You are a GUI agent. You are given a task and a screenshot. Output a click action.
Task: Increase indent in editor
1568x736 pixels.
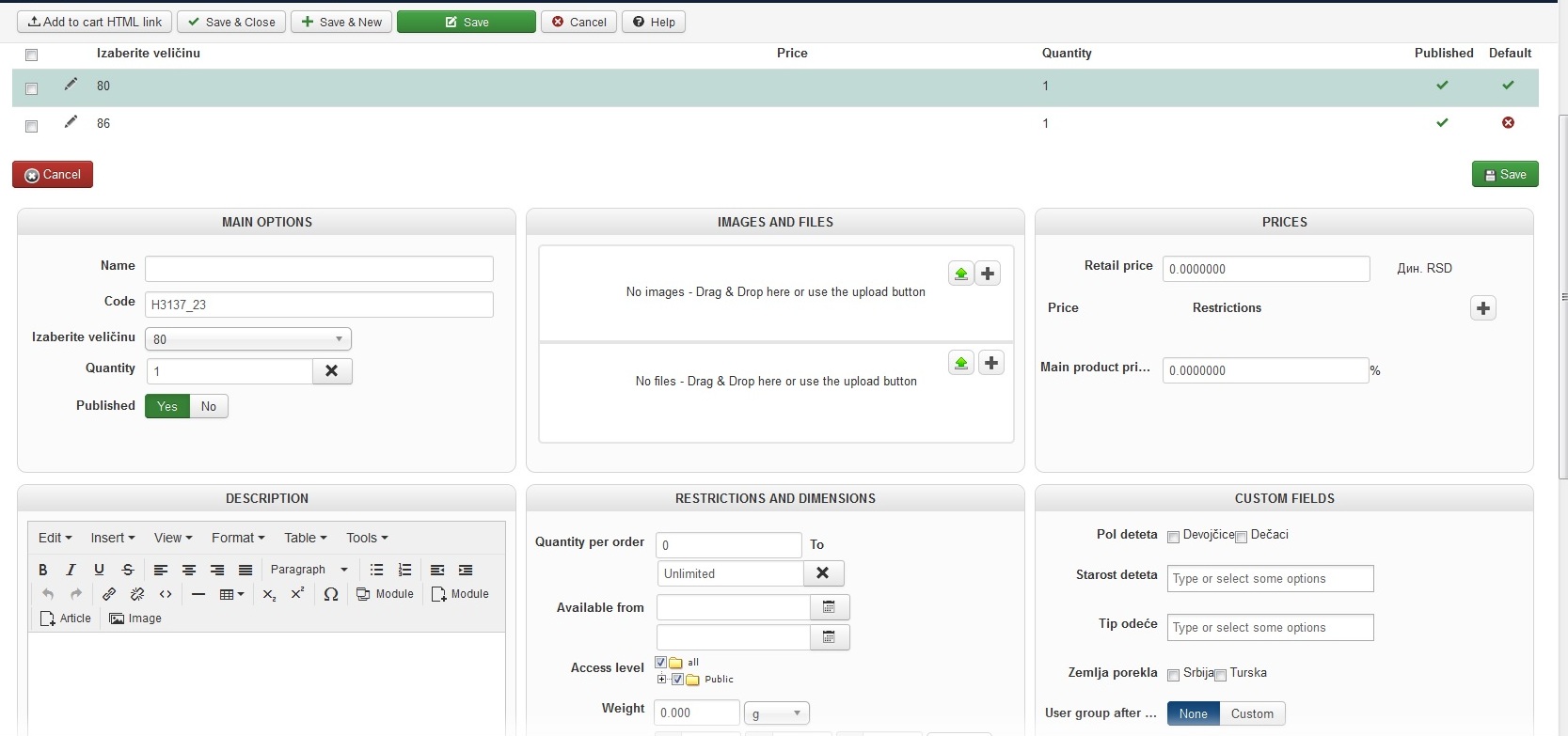point(466,570)
